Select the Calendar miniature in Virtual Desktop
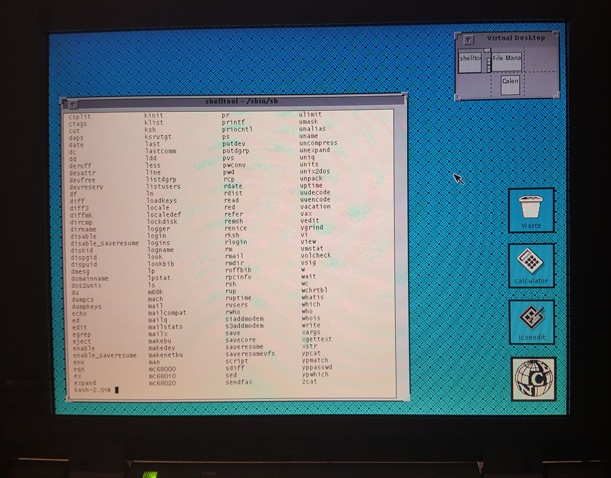This screenshot has height=478, width=611. pyautogui.click(x=510, y=85)
